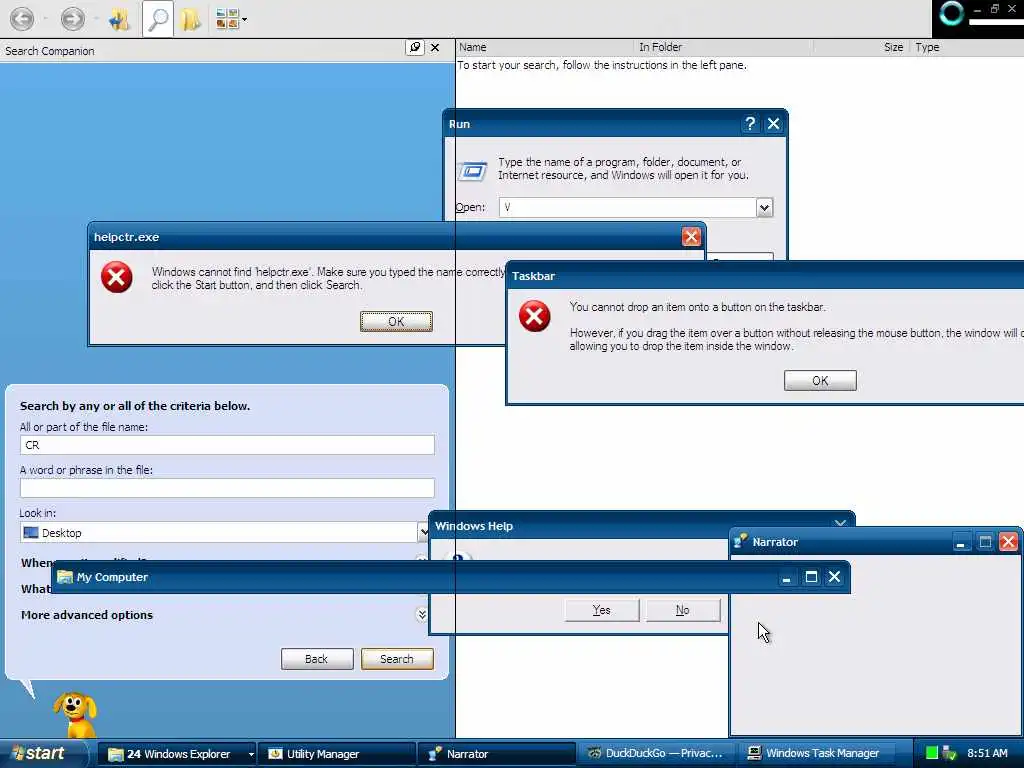The width and height of the screenshot is (1024, 768).
Task: Maximize the Narrator window
Action: [985, 542]
